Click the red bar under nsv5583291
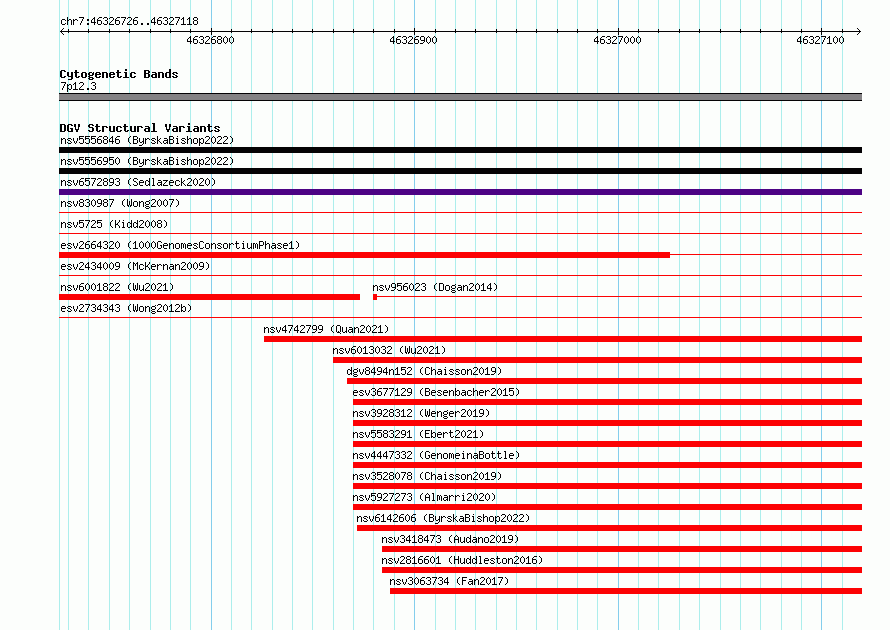This screenshot has width=890, height=630. click(607, 444)
